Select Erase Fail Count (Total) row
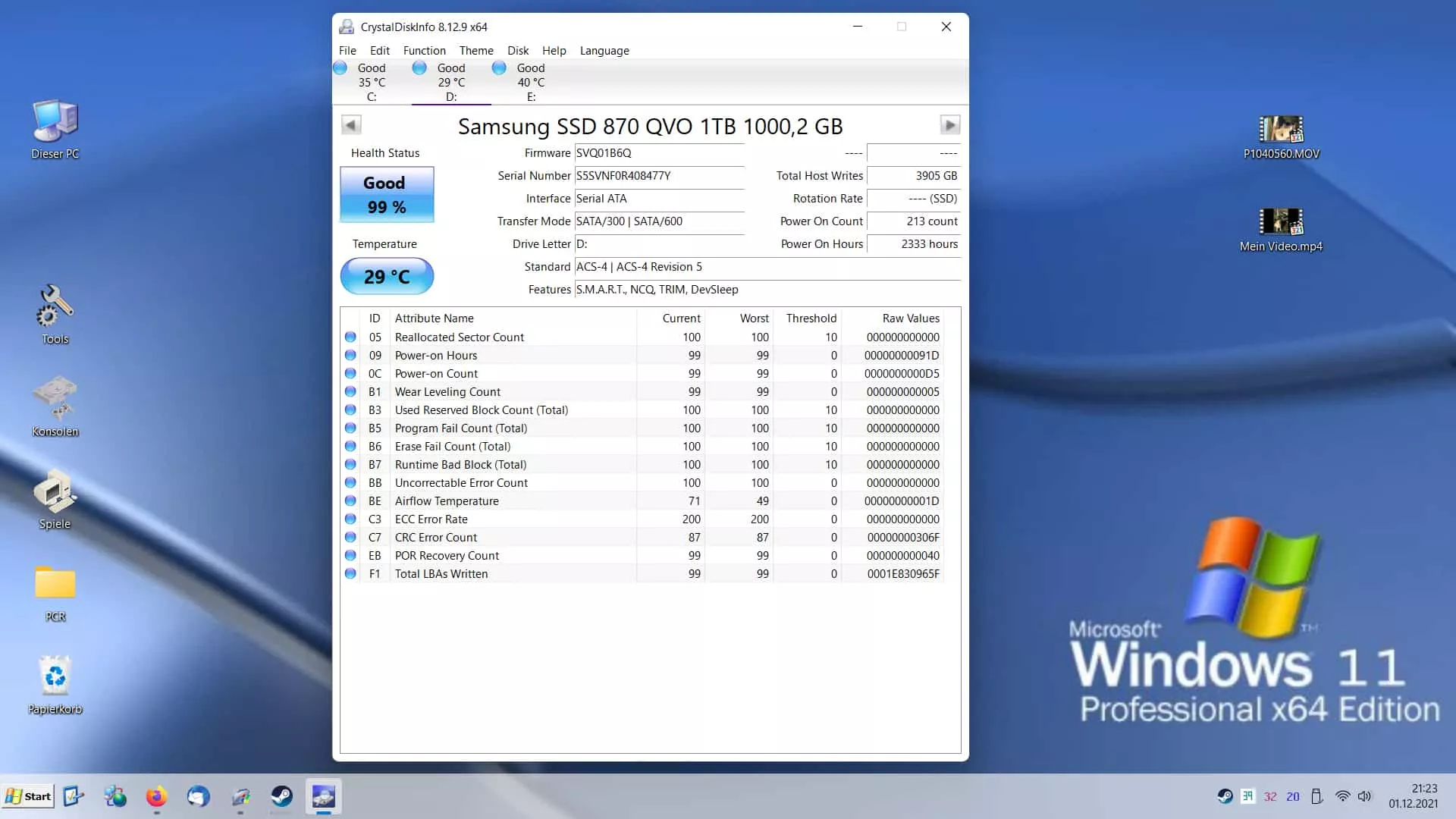This screenshot has height=819, width=1456. pyautogui.click(x=643, y=446)
